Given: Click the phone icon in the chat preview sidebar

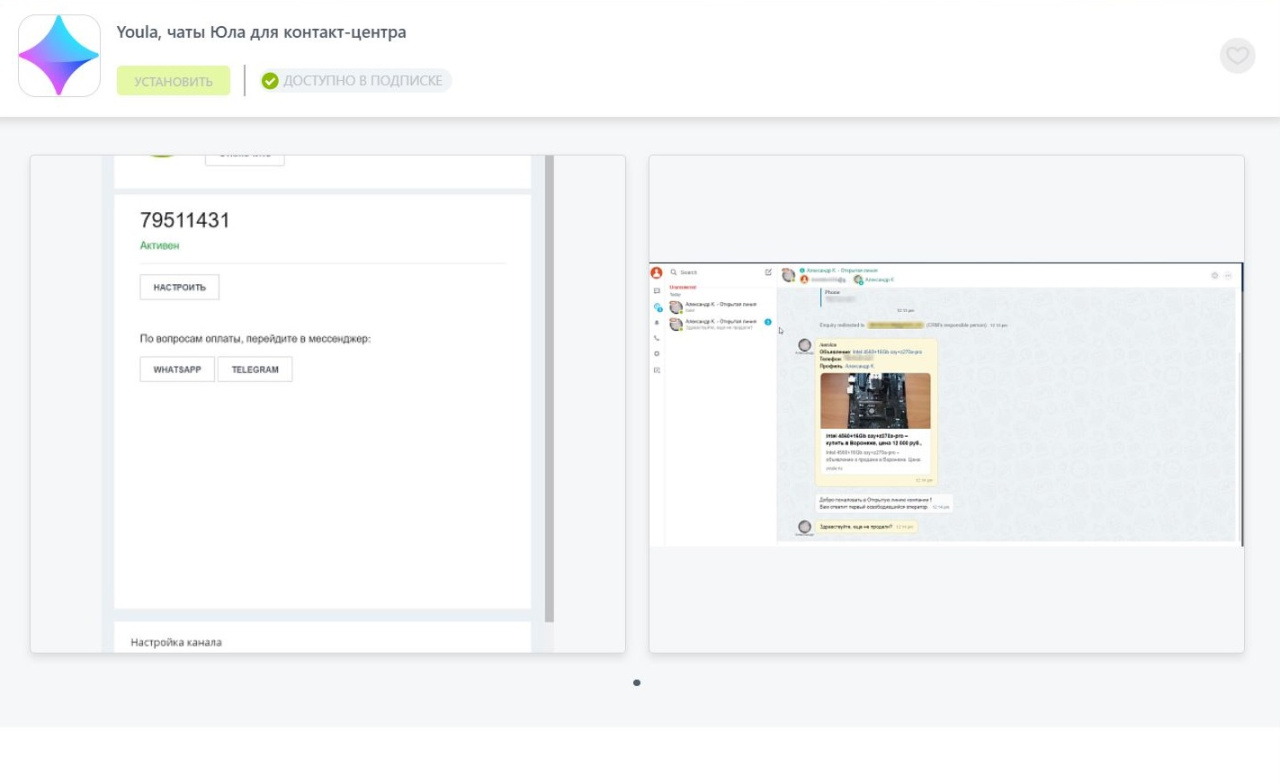Looking at the screenshot, I should pyautogui.click(x=656, y=338).
